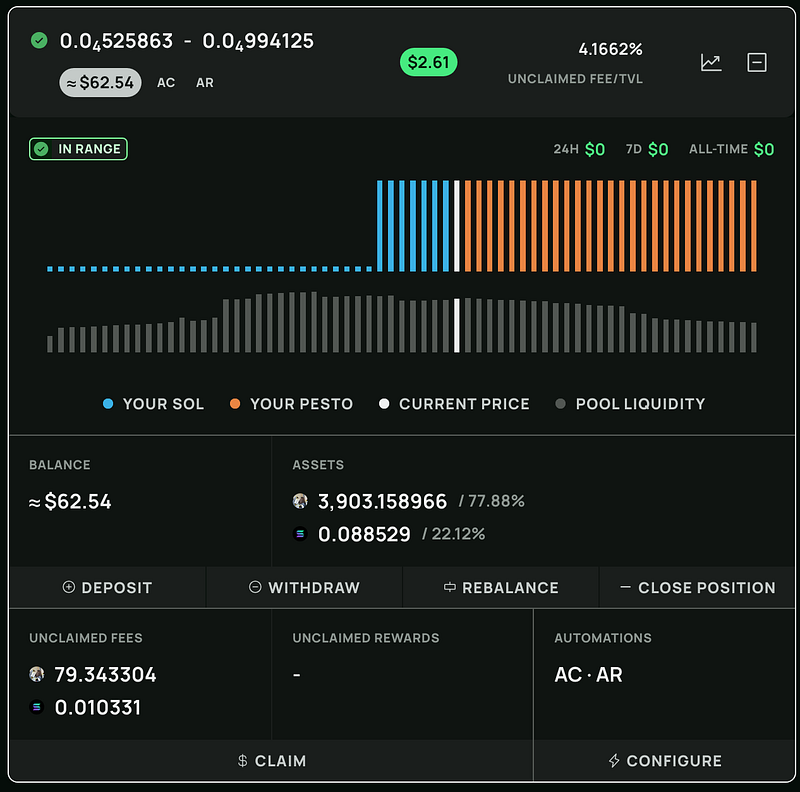Click the SOL token icon in Unclaimed Fees

click(37, 707)
